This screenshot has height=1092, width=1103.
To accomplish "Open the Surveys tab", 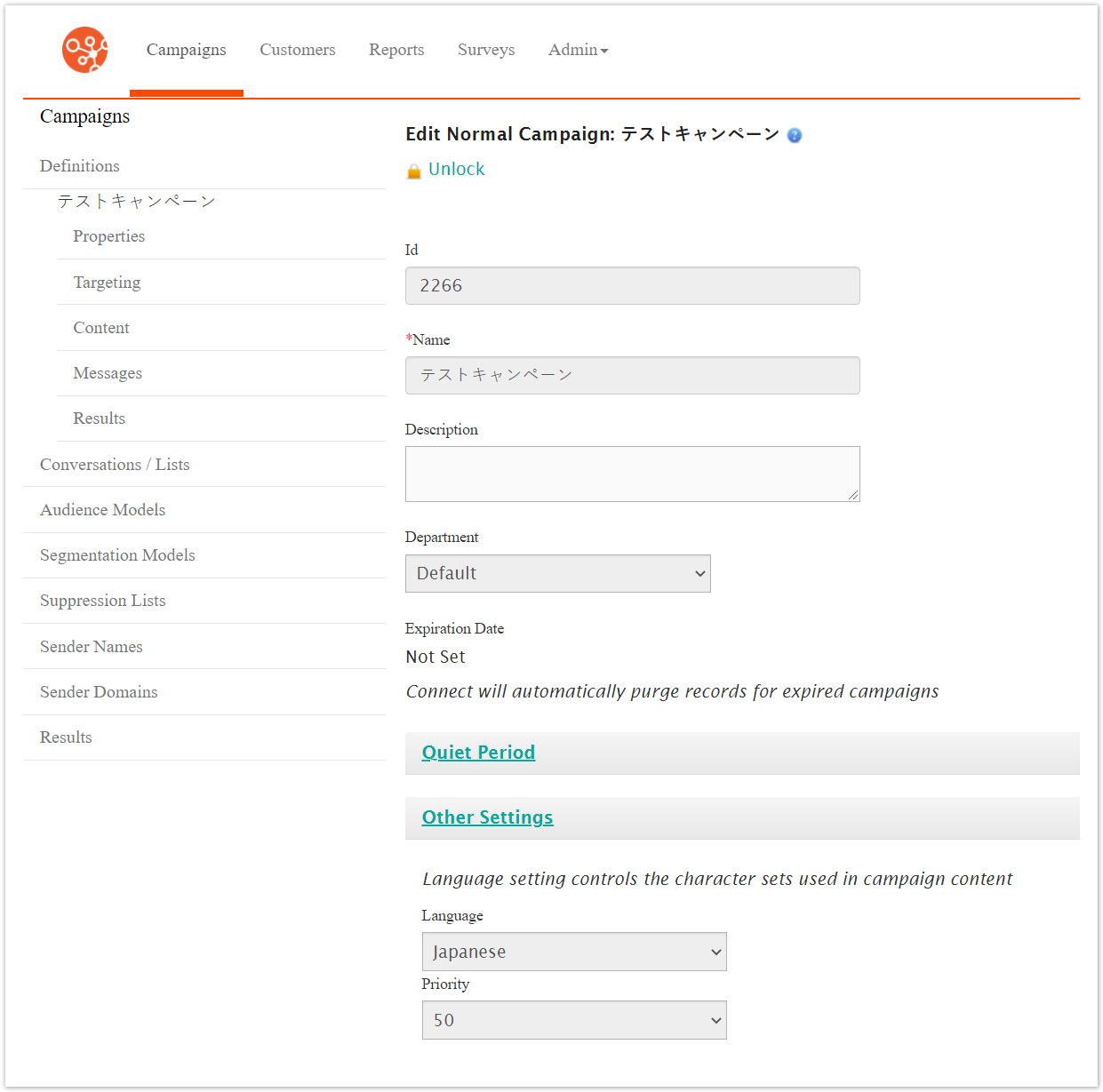I will [x=486, y=50].
